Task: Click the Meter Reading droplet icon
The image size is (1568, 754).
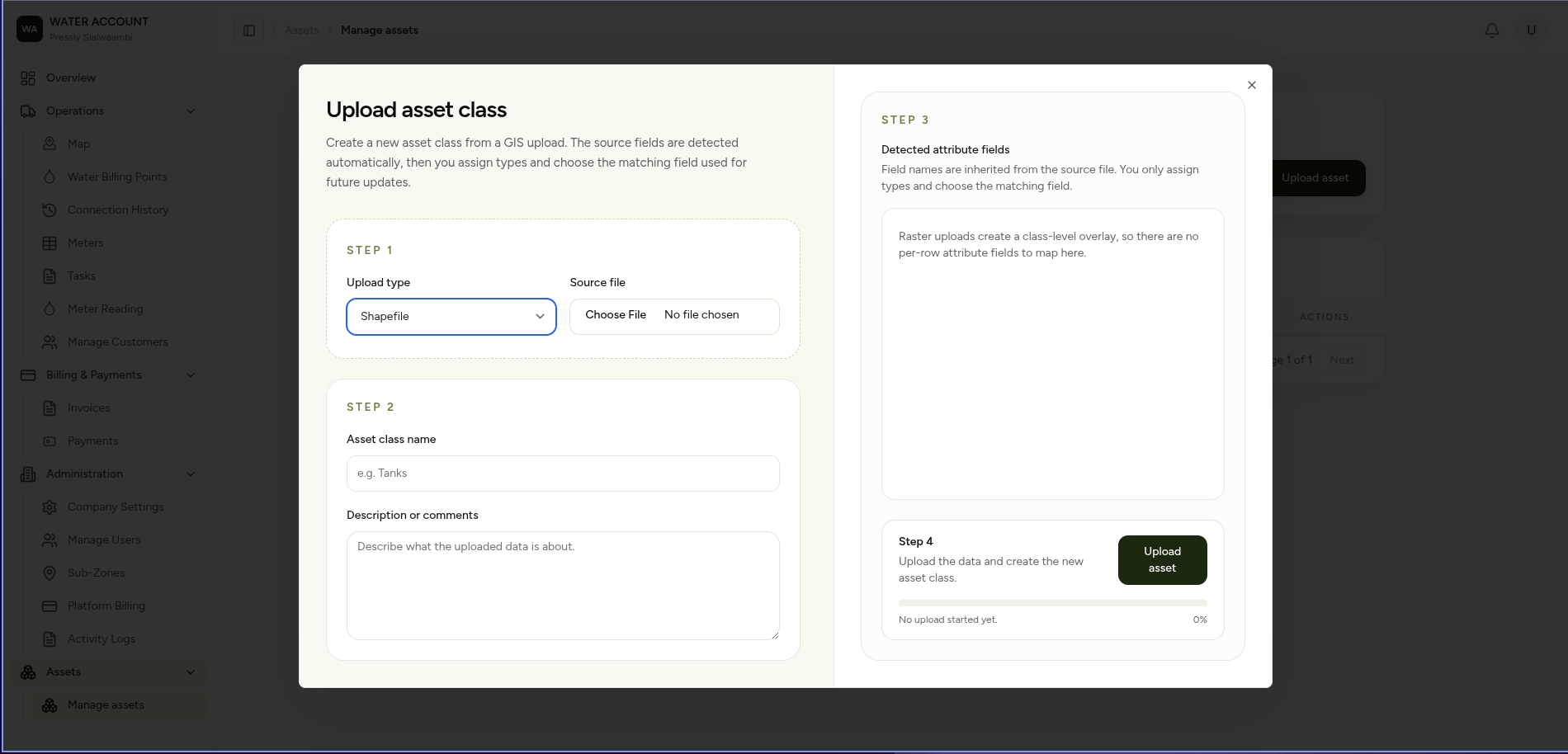Action: pyautogui.click(x=50, y=309)
